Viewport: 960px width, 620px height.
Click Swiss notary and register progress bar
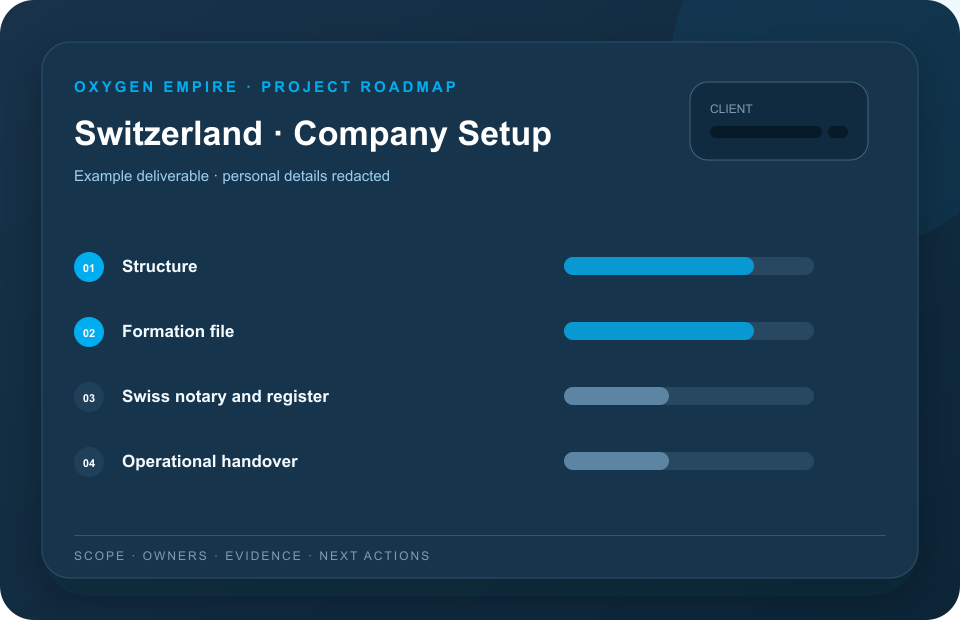[x=689, y=396]
